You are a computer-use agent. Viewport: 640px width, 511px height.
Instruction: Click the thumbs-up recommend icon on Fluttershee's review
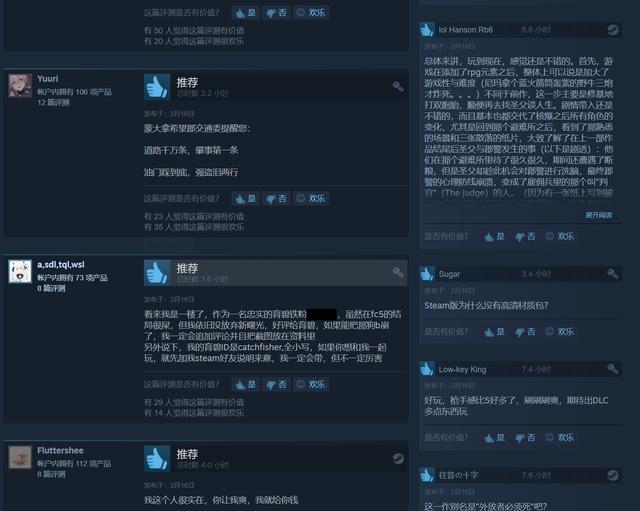tap(157, 458)
